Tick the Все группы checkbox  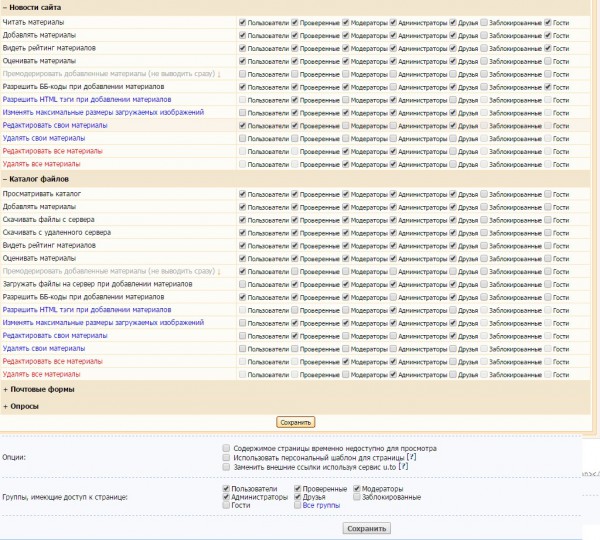tap(297, 505)
